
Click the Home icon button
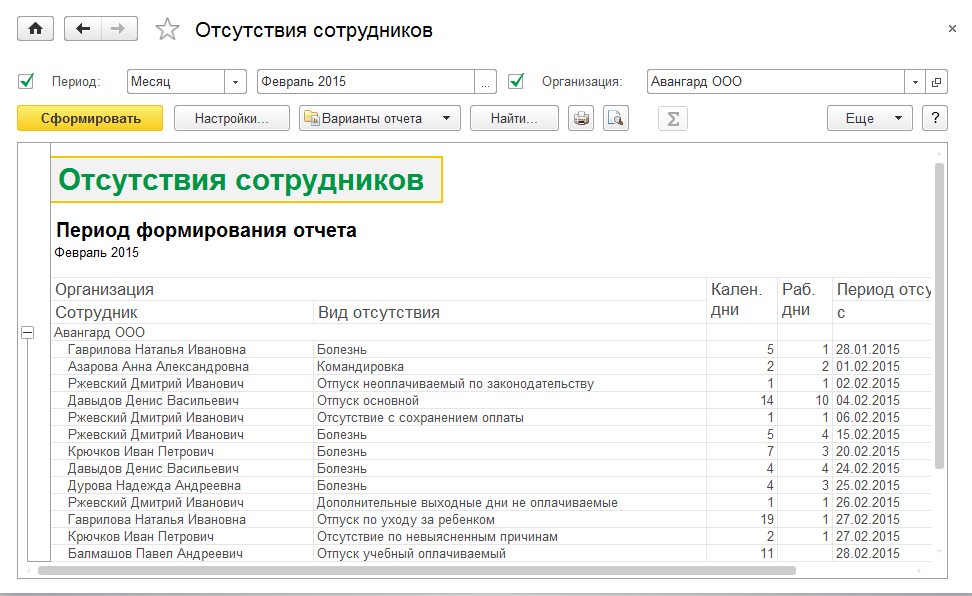(35, 29)
